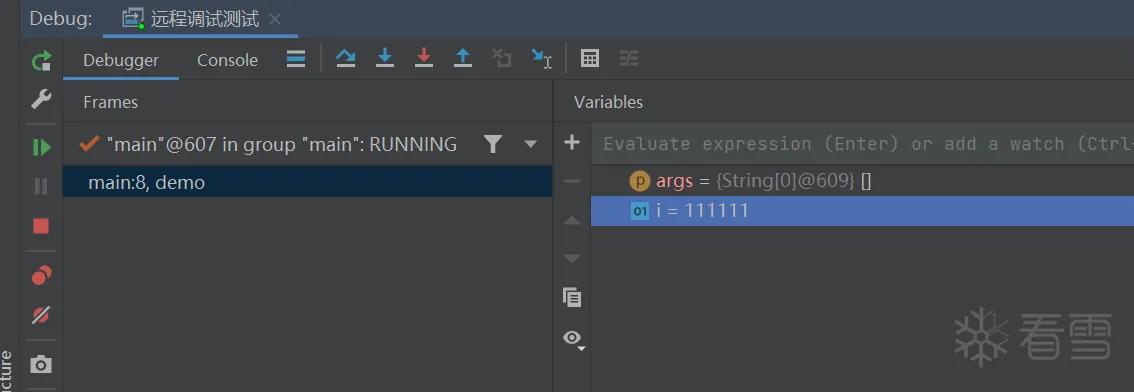The width and height of the screenshot is (1134, 392).
Task: Select the Debugger tab
Action: click(x=121, y=60)
